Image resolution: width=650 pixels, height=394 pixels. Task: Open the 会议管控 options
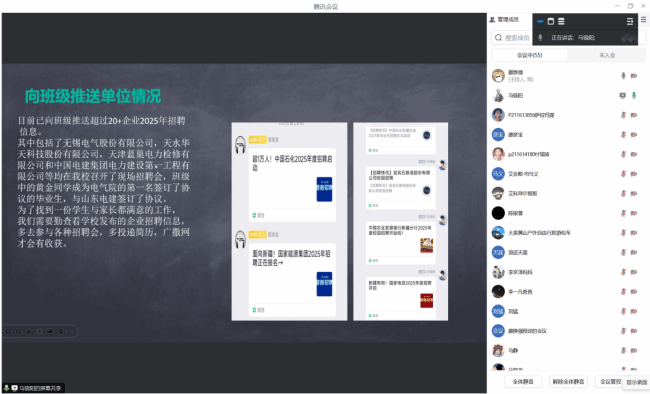[x=610, y=382]
